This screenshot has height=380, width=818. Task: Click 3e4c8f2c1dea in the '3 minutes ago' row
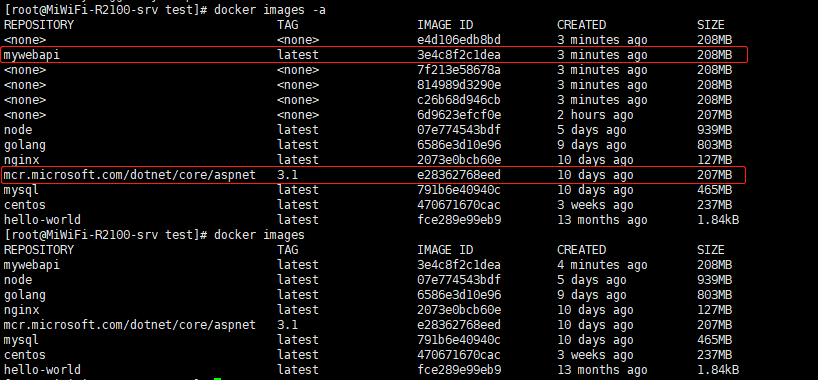click(x=459, y=55)
